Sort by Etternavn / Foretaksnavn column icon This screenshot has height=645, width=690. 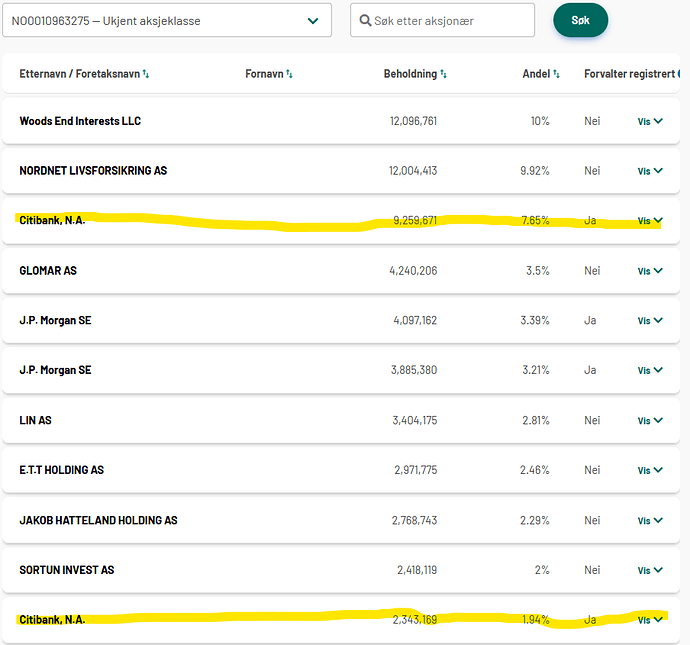coord(146,74)
